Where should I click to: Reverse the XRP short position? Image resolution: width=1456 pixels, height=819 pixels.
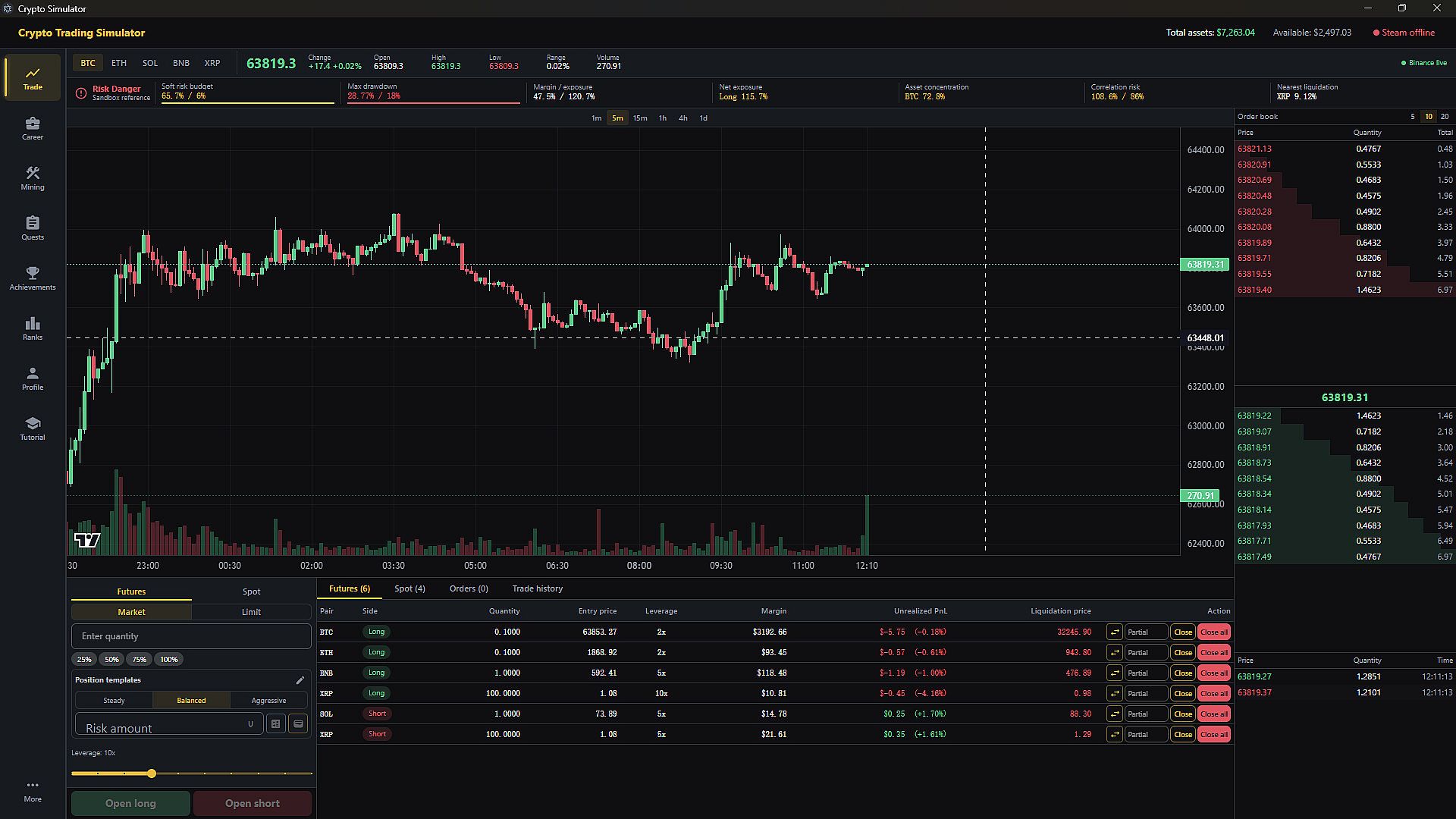tap(1115, 734)
